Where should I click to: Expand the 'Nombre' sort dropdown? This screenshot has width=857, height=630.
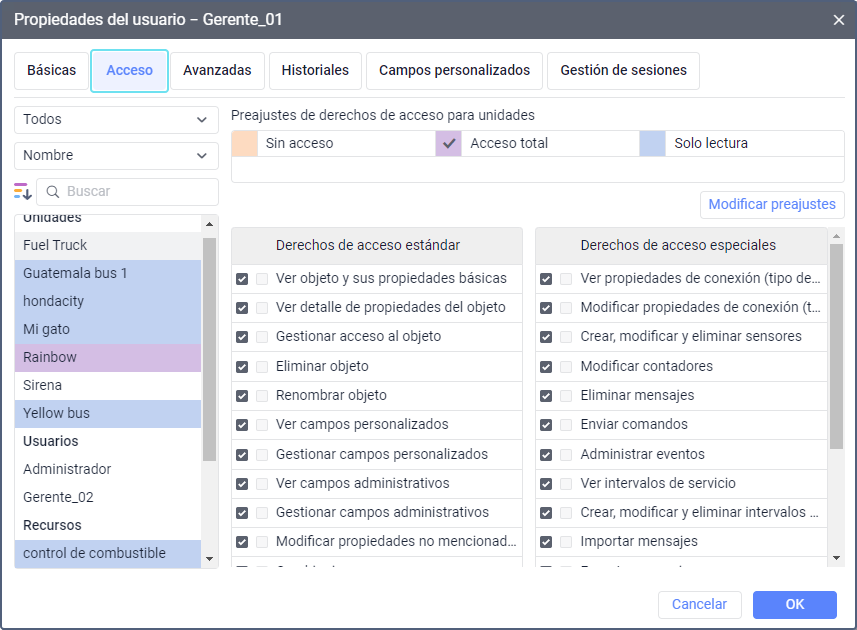pos(116,156)
